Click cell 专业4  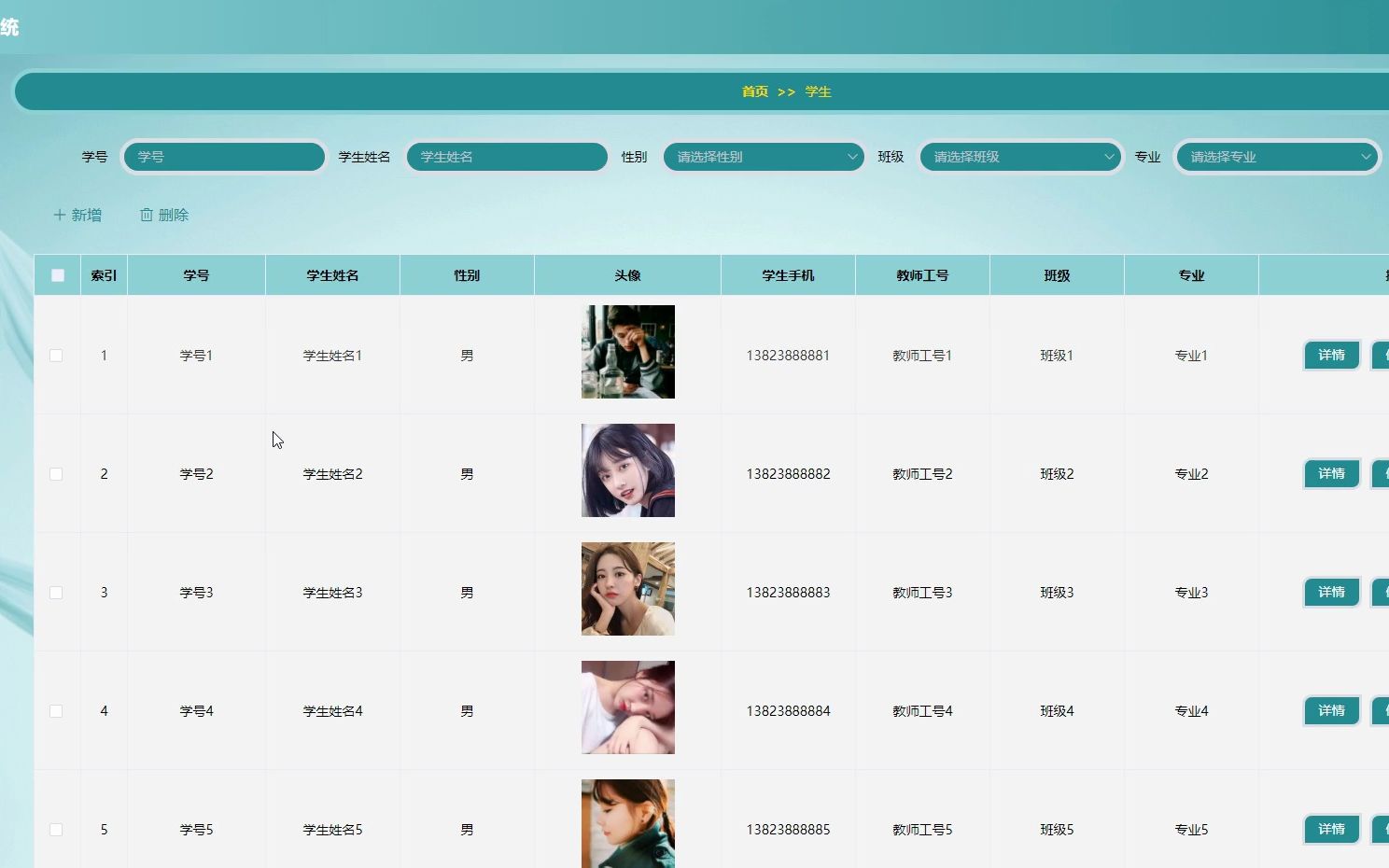click(1191, 711)
